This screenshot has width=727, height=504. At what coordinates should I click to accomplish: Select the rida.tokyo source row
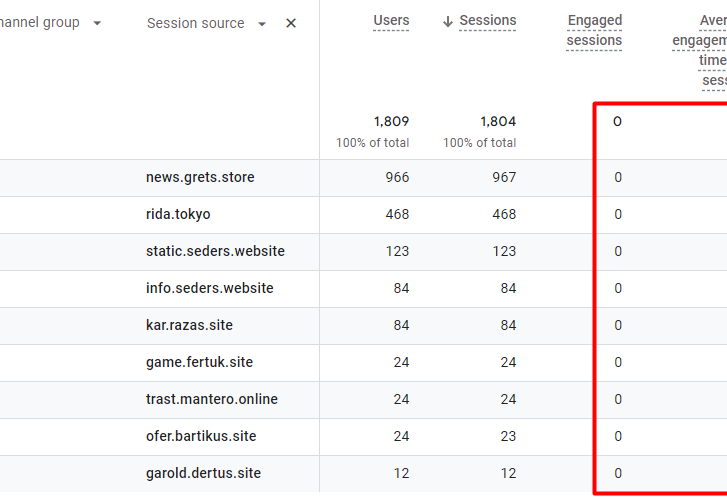pos(178,214)
